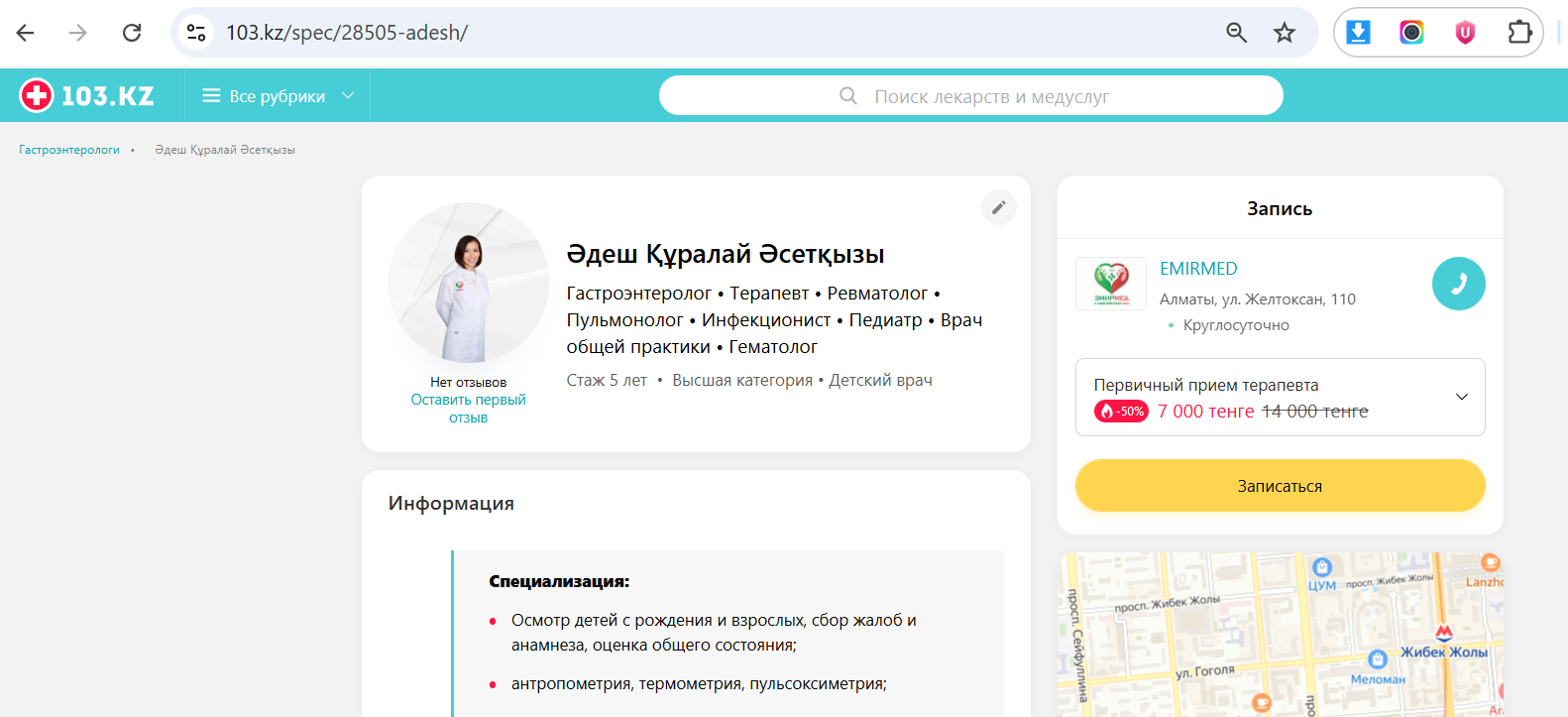Click the address Алматы, ул. Желтоксан, 110
Screen dimensions: 1568x717
tap(1258, 299)
